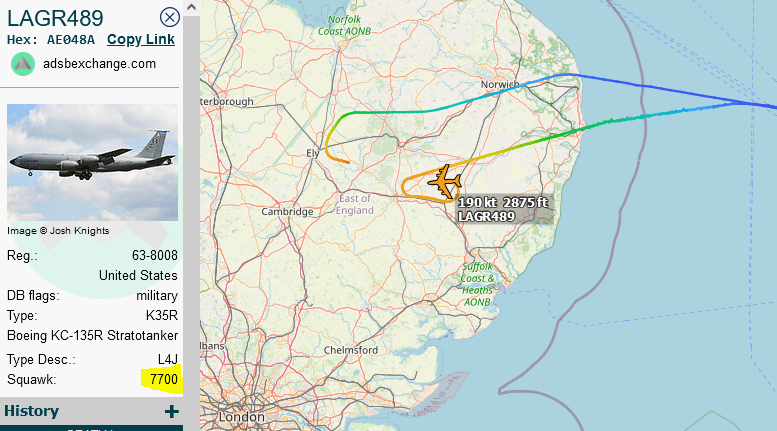Click the Copy Link hyperlink
Screen dimensions: 777x431
(141, 39)
